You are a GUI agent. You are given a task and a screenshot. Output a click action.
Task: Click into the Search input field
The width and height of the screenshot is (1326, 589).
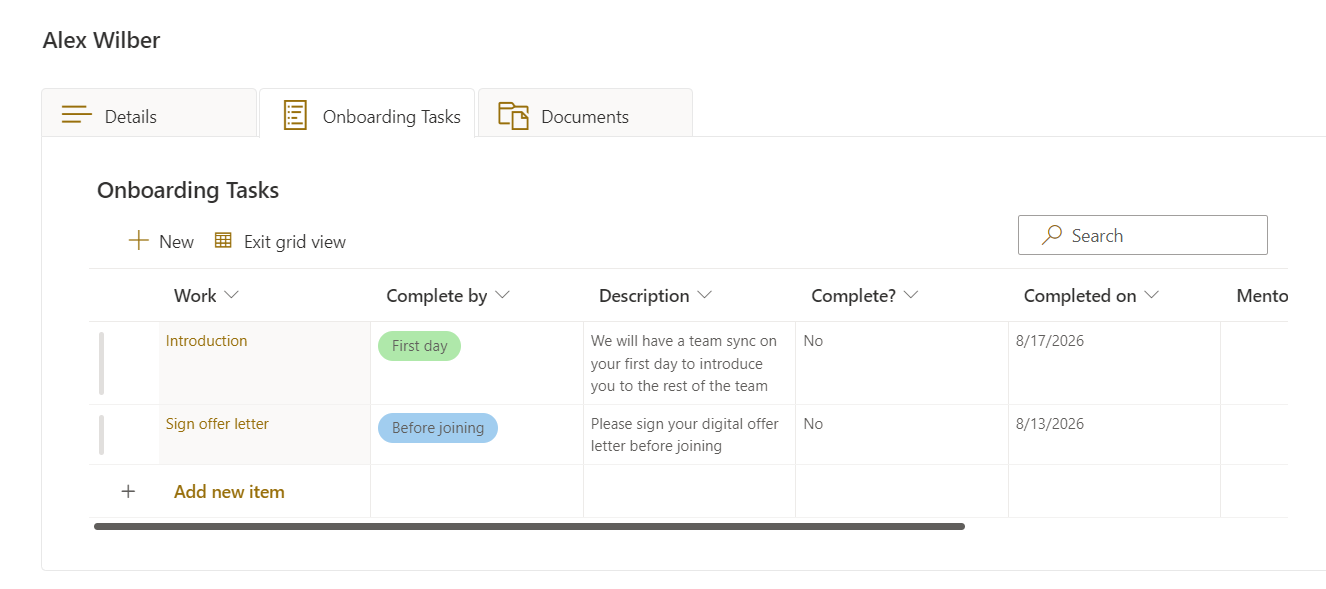pyautogui.click(x=1142, y=235)
